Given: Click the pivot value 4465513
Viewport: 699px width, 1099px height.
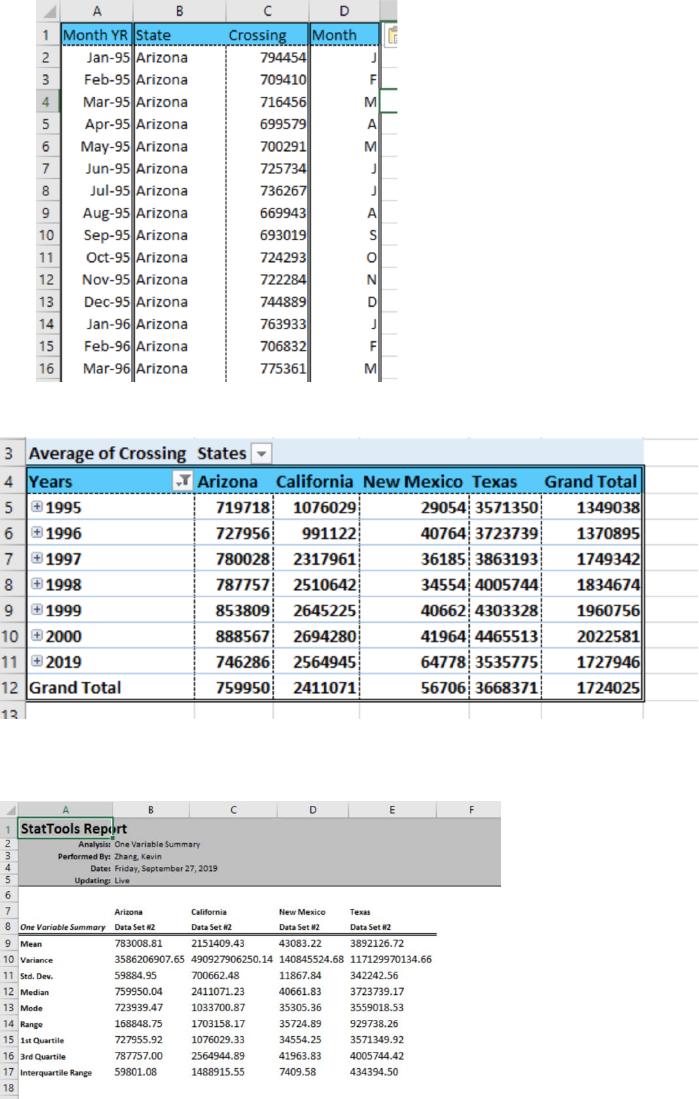Looking at the screenshot, I should [x=506, y=636].
